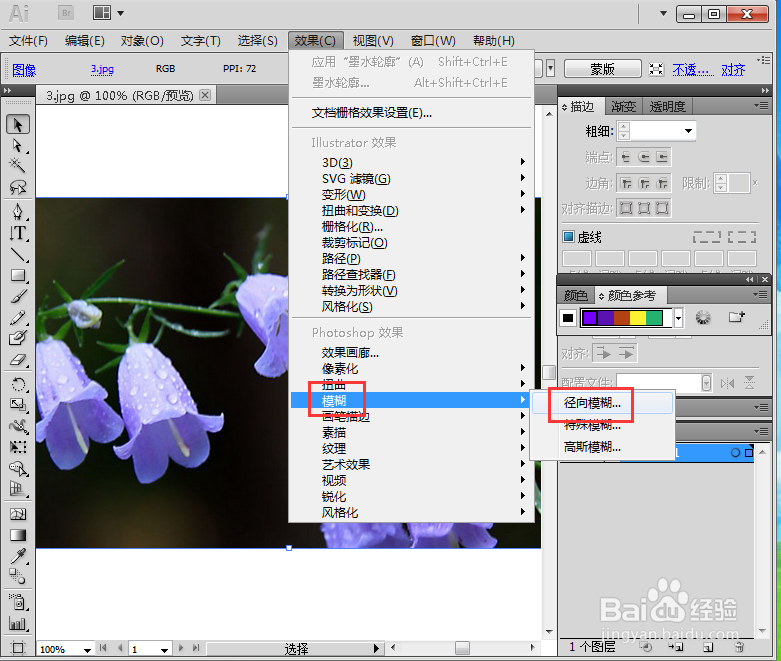
Task: Click the 蒙版 button
Action: click(603, 69)
